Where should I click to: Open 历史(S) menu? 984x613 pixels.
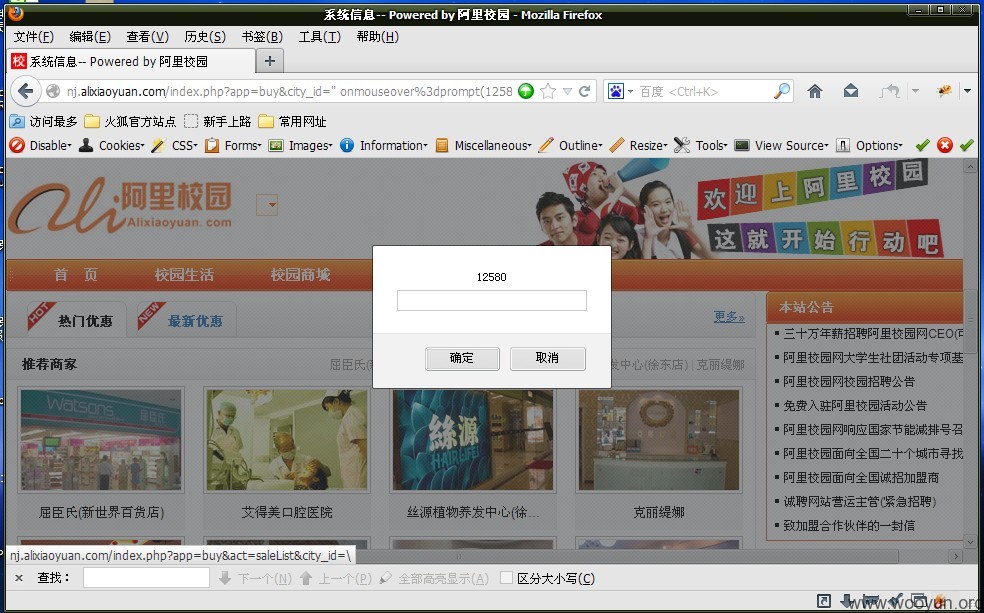205,37
